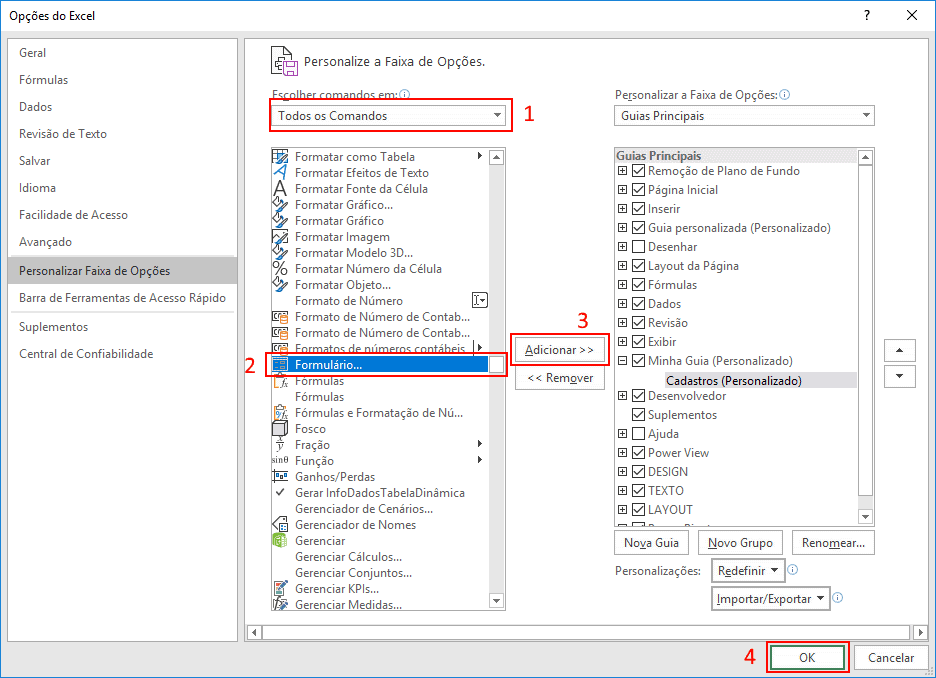Click the Adicionar button
936x678 pixels.
point(560,349)
